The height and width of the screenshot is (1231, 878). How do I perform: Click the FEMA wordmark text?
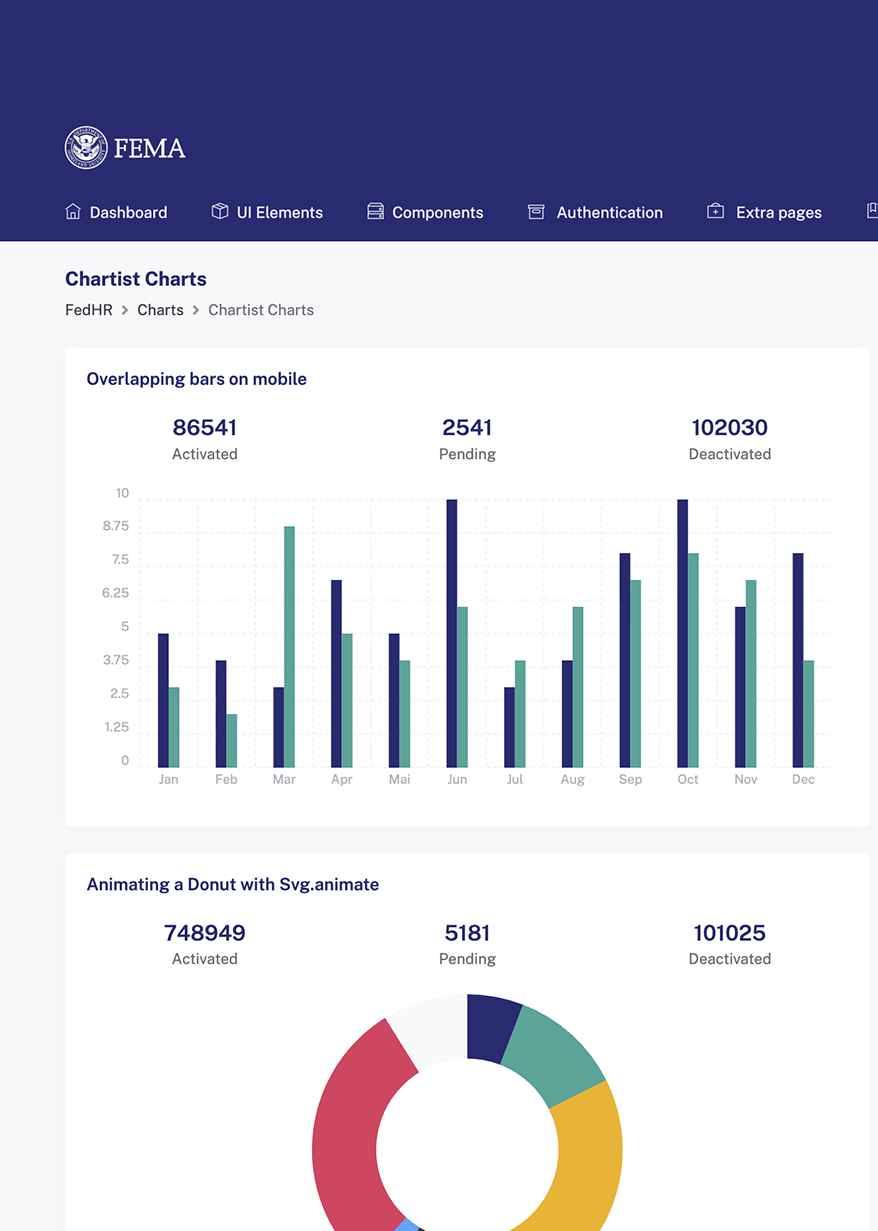point(149,149)
